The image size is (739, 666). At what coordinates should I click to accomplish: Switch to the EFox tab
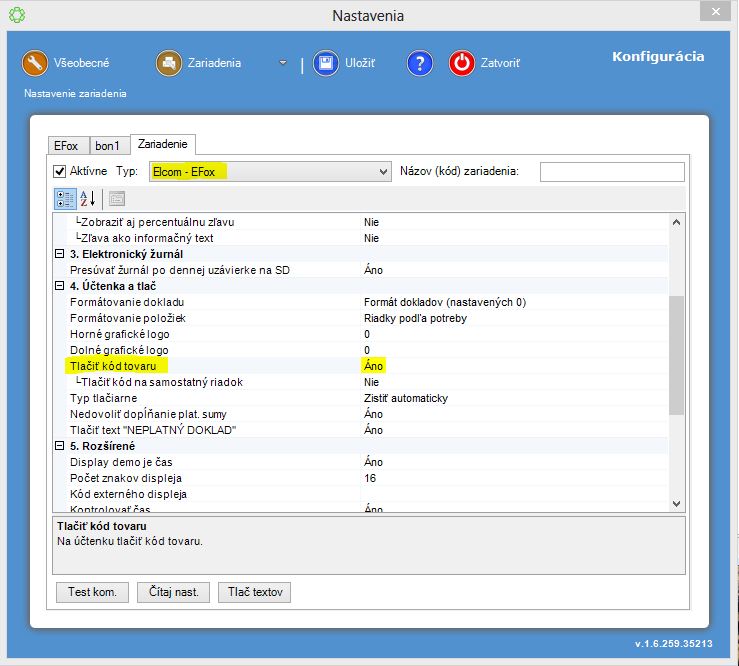tap(69, 146)
